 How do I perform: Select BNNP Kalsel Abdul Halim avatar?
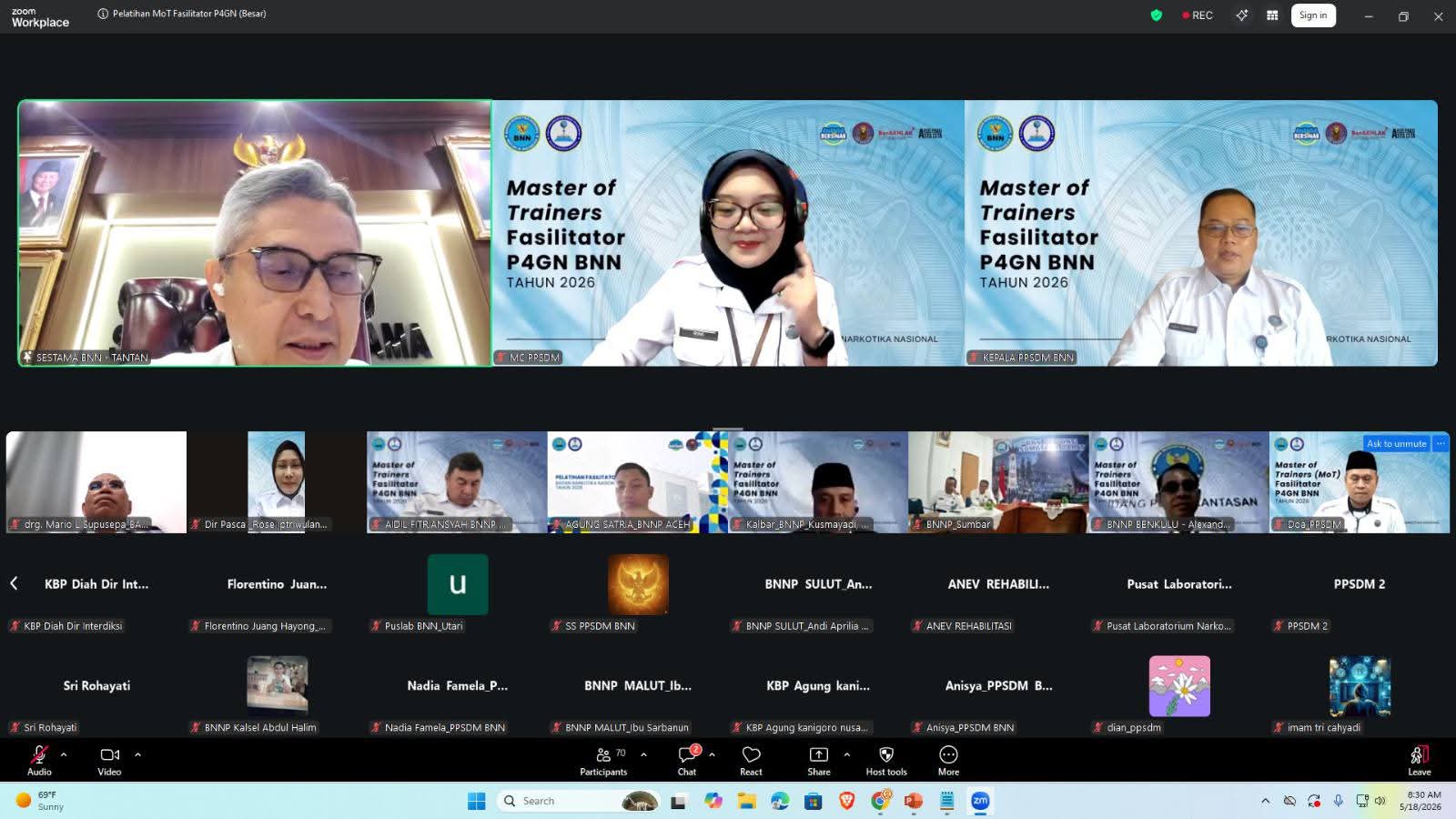point(278,684)
